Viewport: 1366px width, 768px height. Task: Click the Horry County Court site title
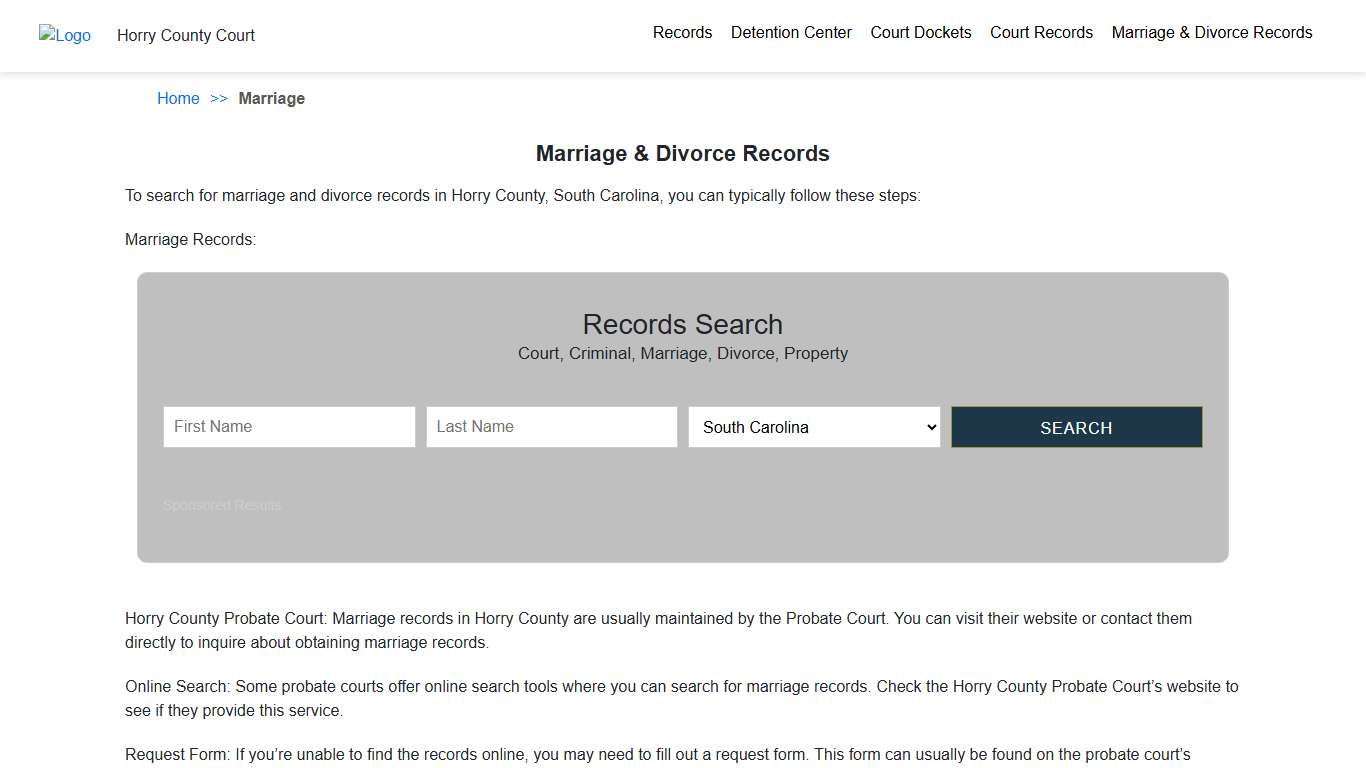click(185, 35)
